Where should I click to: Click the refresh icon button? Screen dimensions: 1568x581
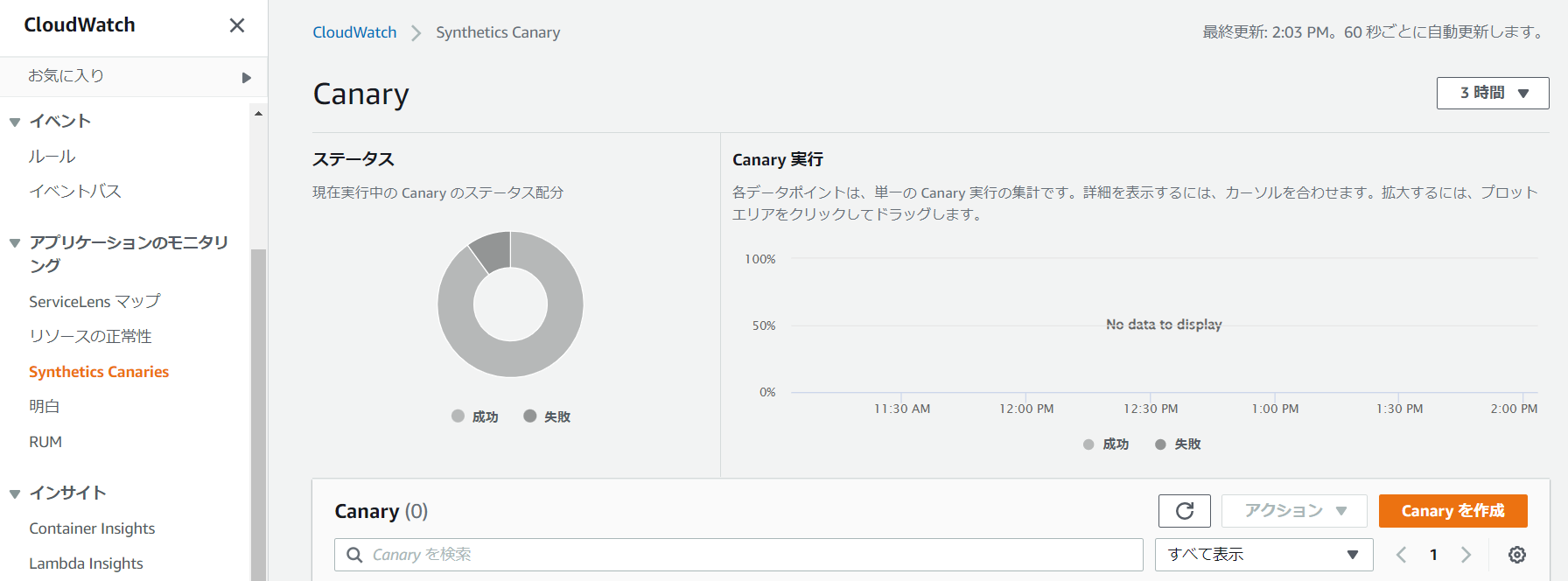(1184, 511)
